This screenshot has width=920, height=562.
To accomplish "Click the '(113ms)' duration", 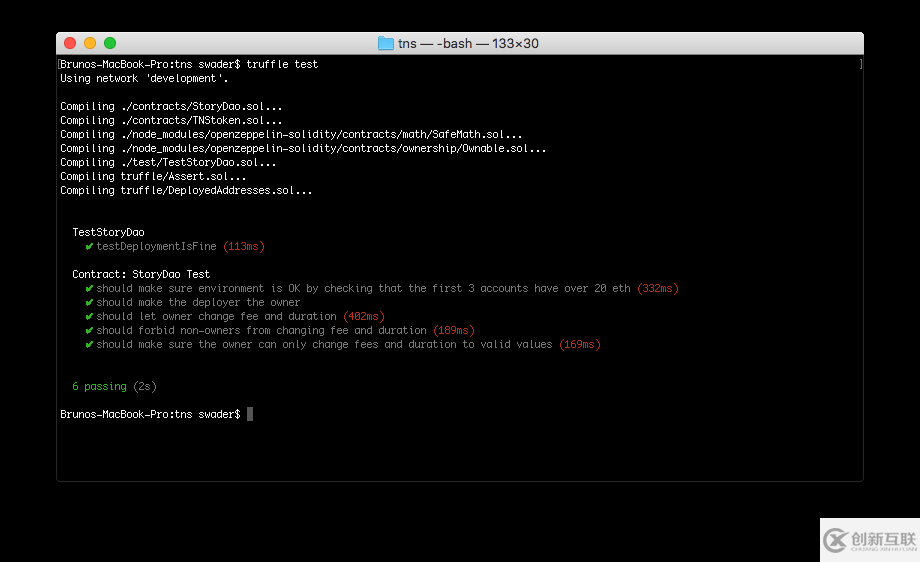I will [x=244, y=246].
